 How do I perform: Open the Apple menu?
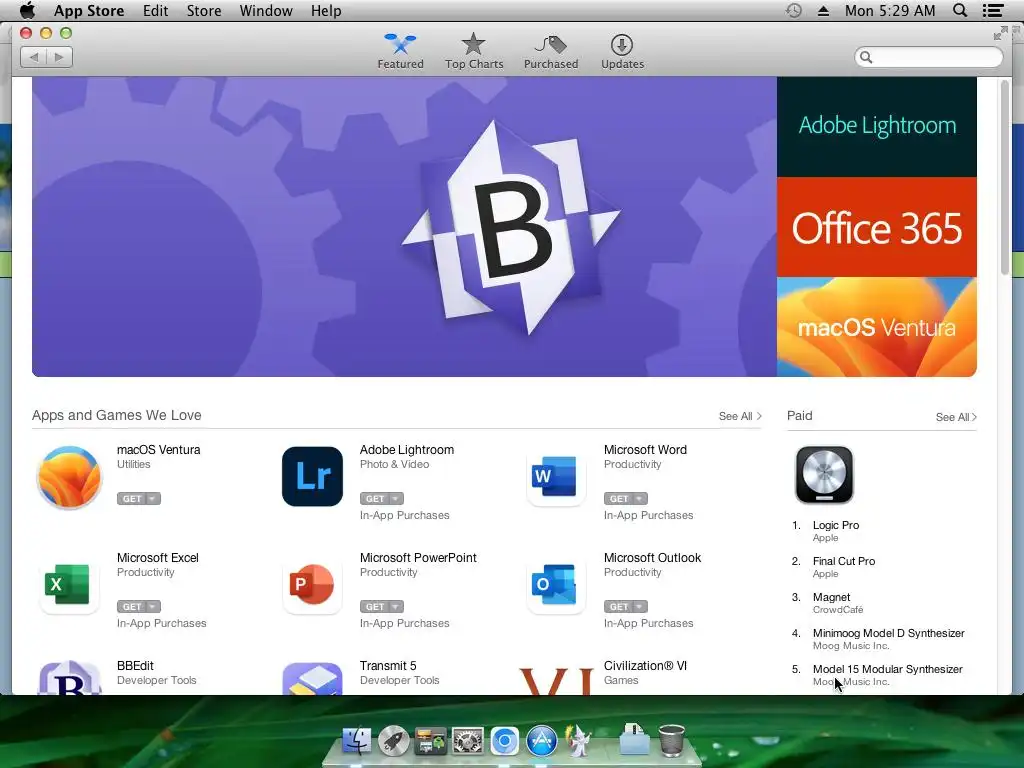[27, 10]
